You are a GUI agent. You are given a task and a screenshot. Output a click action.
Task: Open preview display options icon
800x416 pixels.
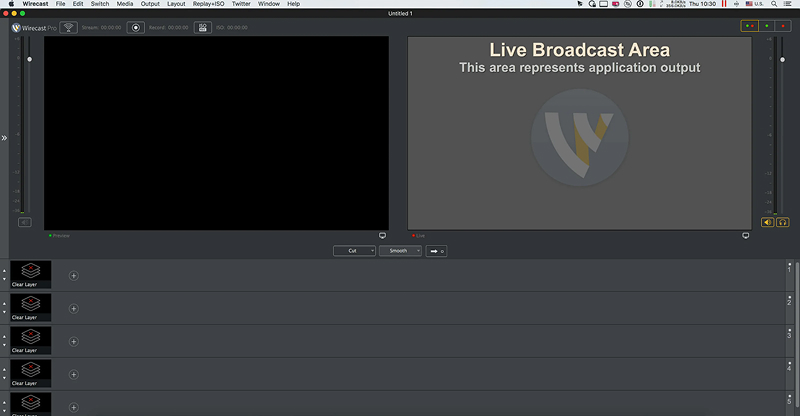click(382, 236)
